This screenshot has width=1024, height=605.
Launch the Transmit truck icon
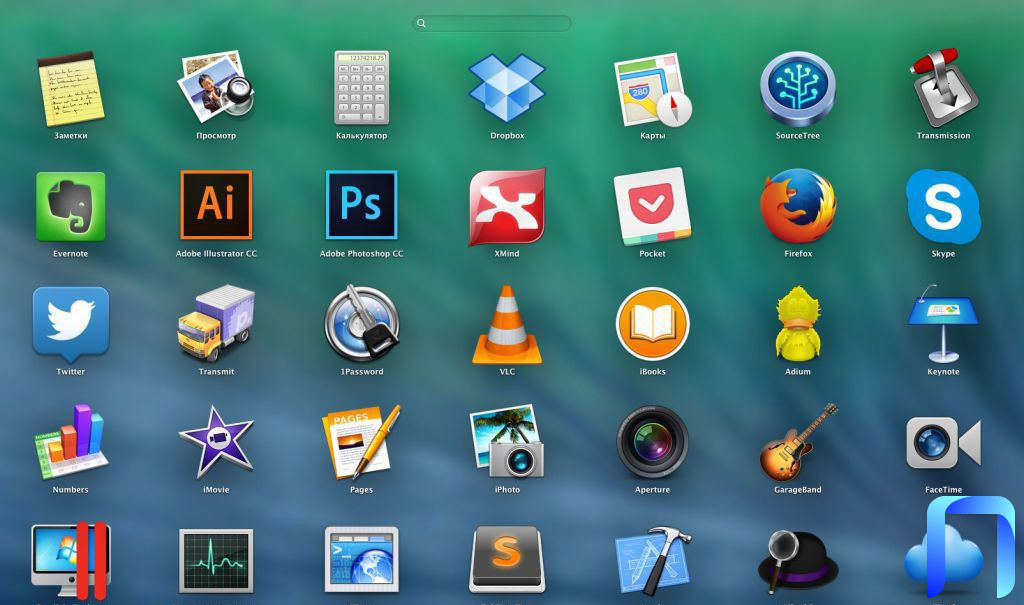pyautogui.click(x=216, y=323)
